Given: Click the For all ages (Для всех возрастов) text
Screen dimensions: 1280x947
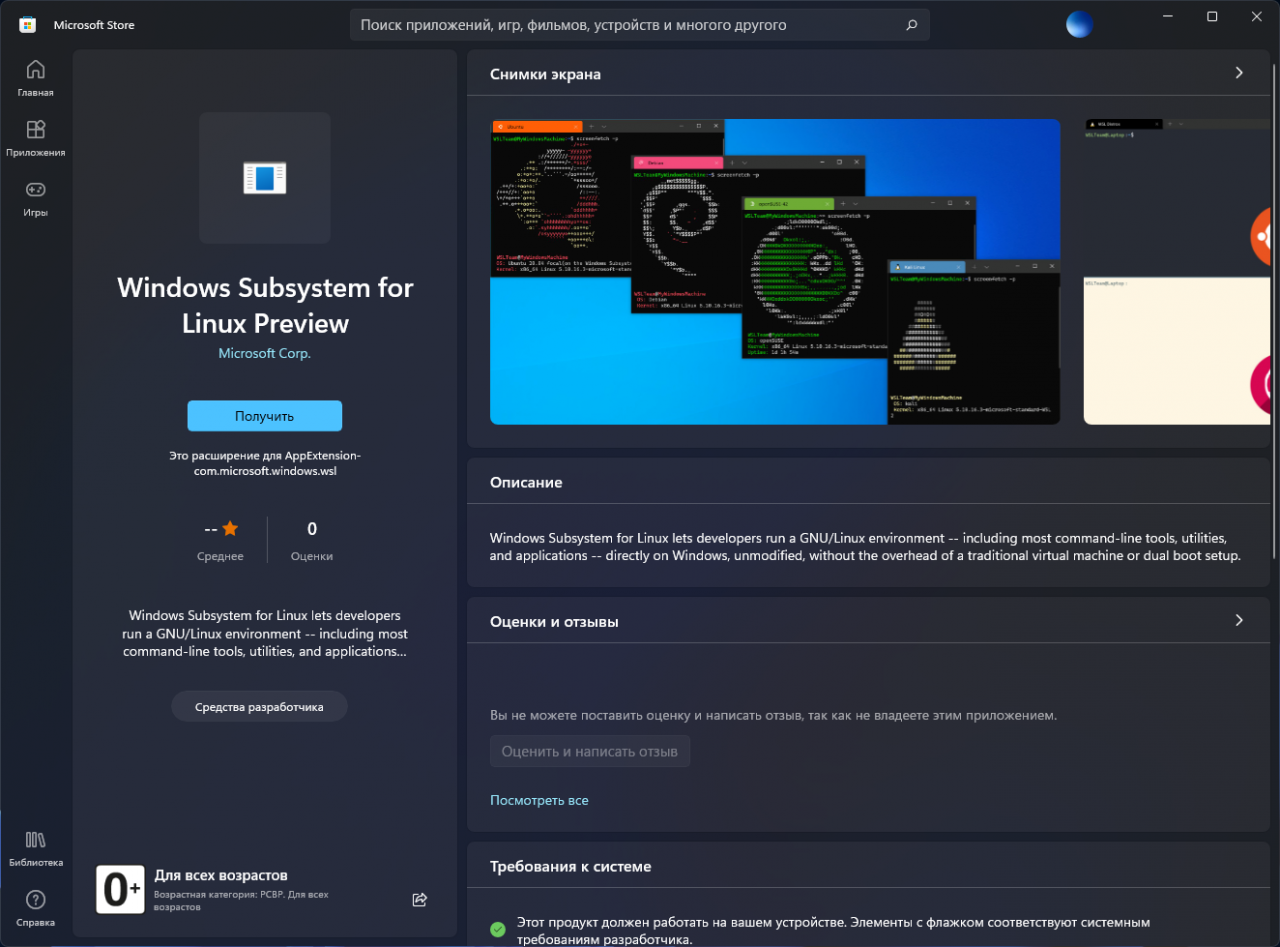Looking at the screenshot, I should (221, 875).
